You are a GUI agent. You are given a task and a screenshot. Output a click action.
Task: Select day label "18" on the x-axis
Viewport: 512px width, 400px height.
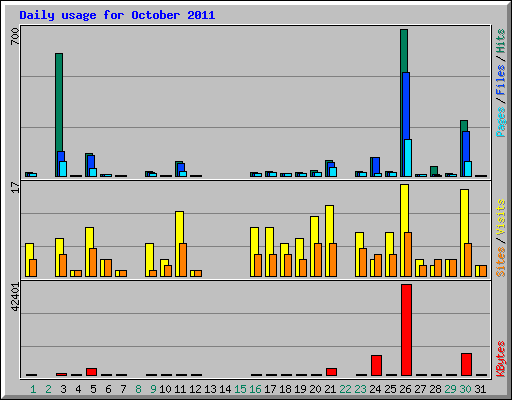[x=285, y=389]
